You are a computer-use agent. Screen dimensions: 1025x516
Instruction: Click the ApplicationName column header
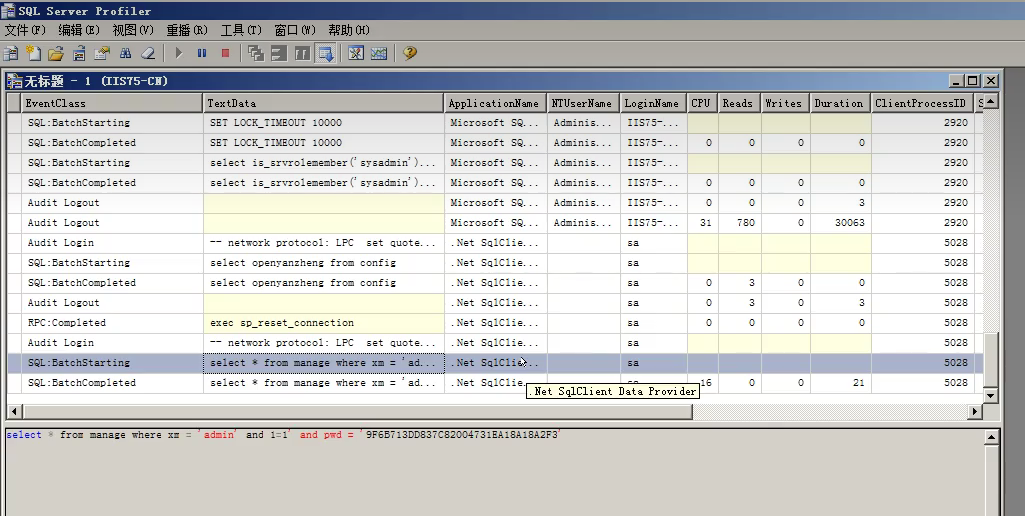click(x=496, y=103)
